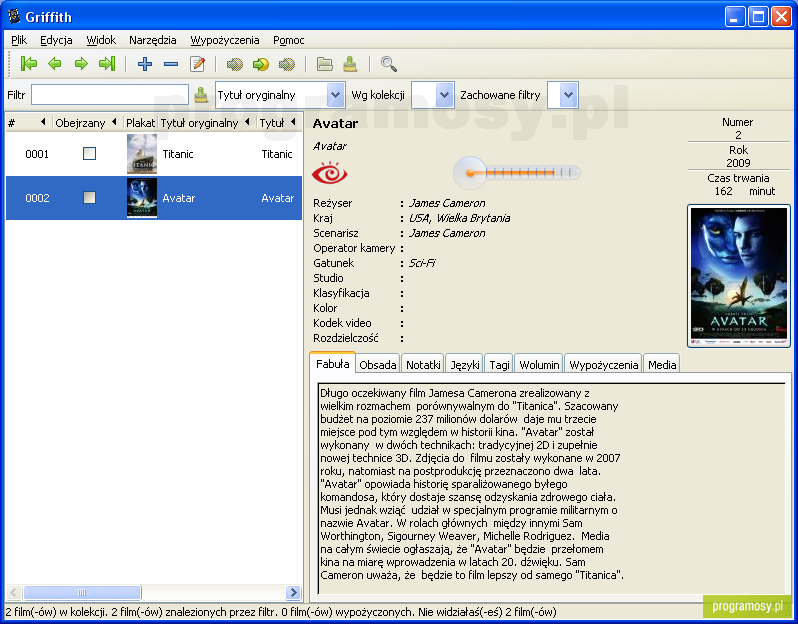Expand the Zachowane filtry dropdown

[563, 95]
